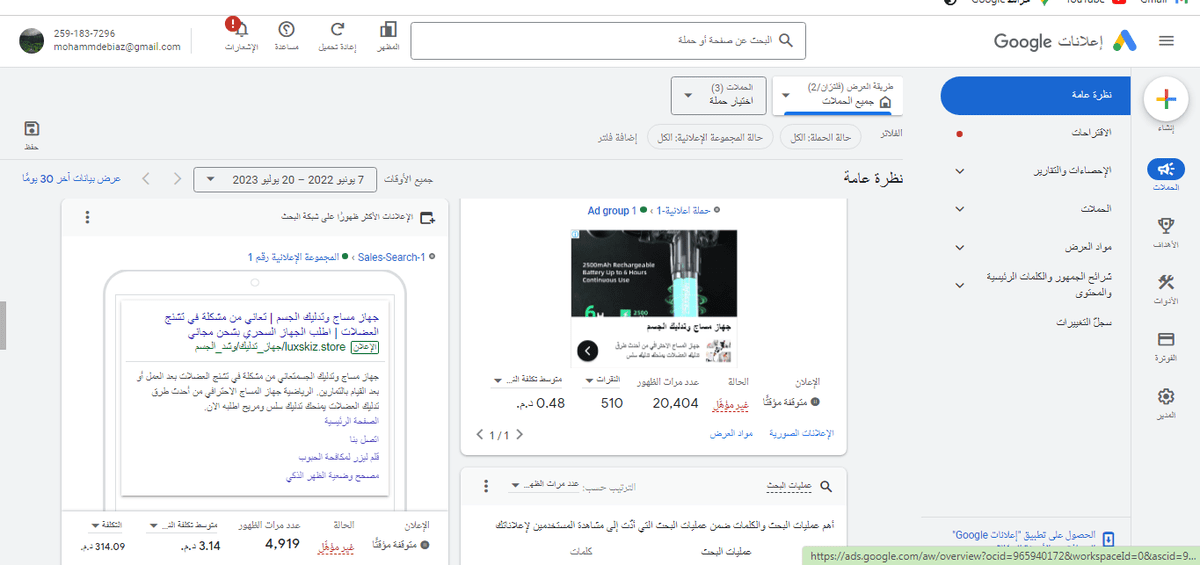Click the ad card icon beside most shown ads

point(428,217)
